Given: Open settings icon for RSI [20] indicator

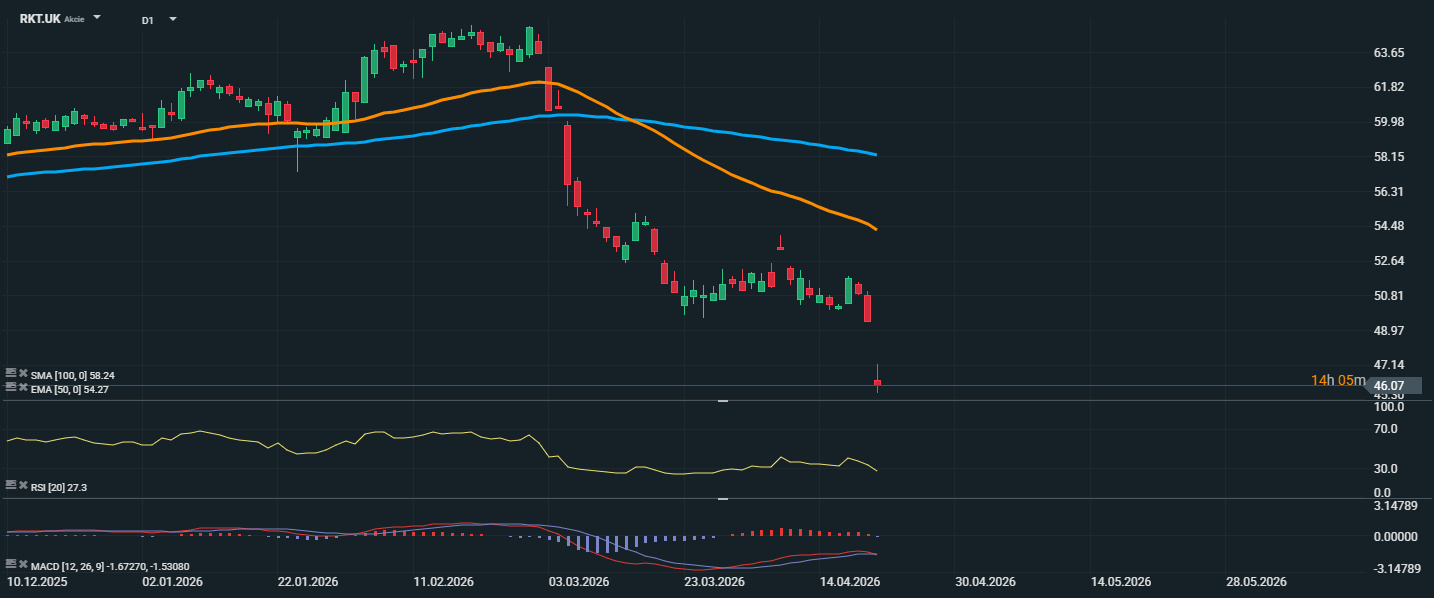Looking at the screenshot, I should click(x=11, y=484).
